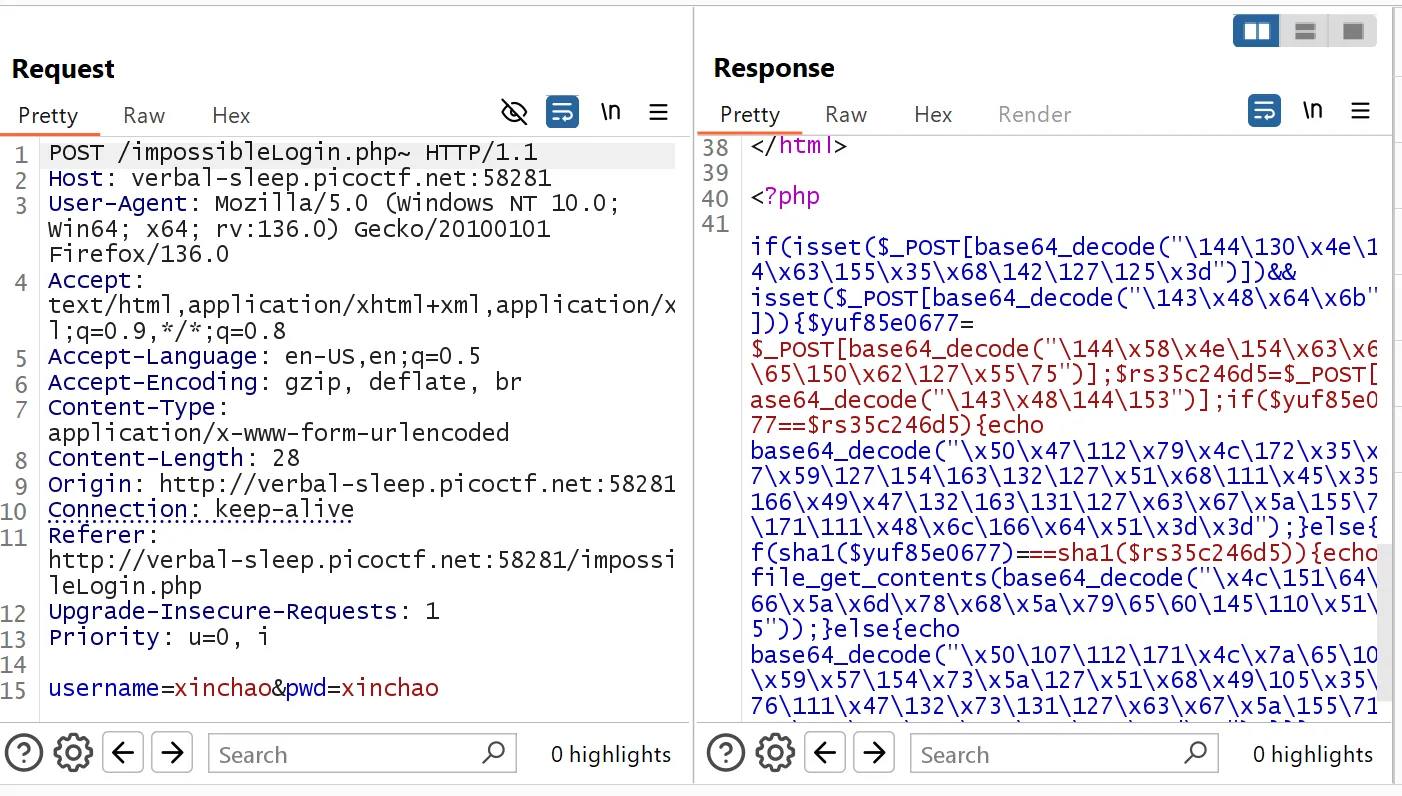1402x796 pixels.
Task: Open Request panel hamburger options menu
Action: (658, 111)
